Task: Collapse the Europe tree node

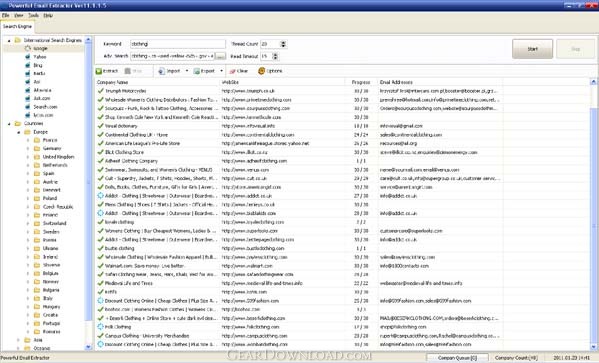Action: 19,132
